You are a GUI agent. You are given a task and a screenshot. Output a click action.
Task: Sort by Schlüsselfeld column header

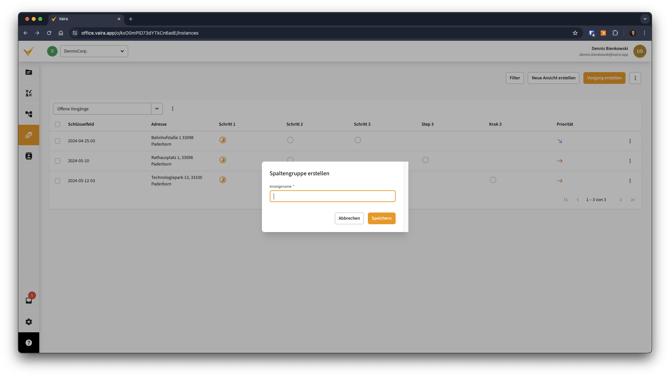click(x=81, y=124)
